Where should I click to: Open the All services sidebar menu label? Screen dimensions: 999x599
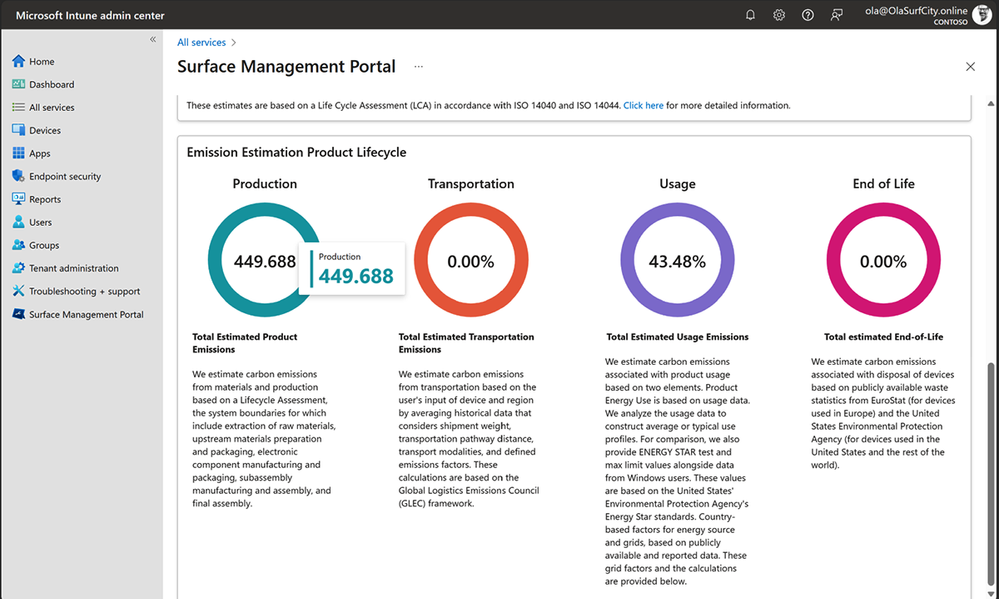pyautogui.click(x=52, y=108)
